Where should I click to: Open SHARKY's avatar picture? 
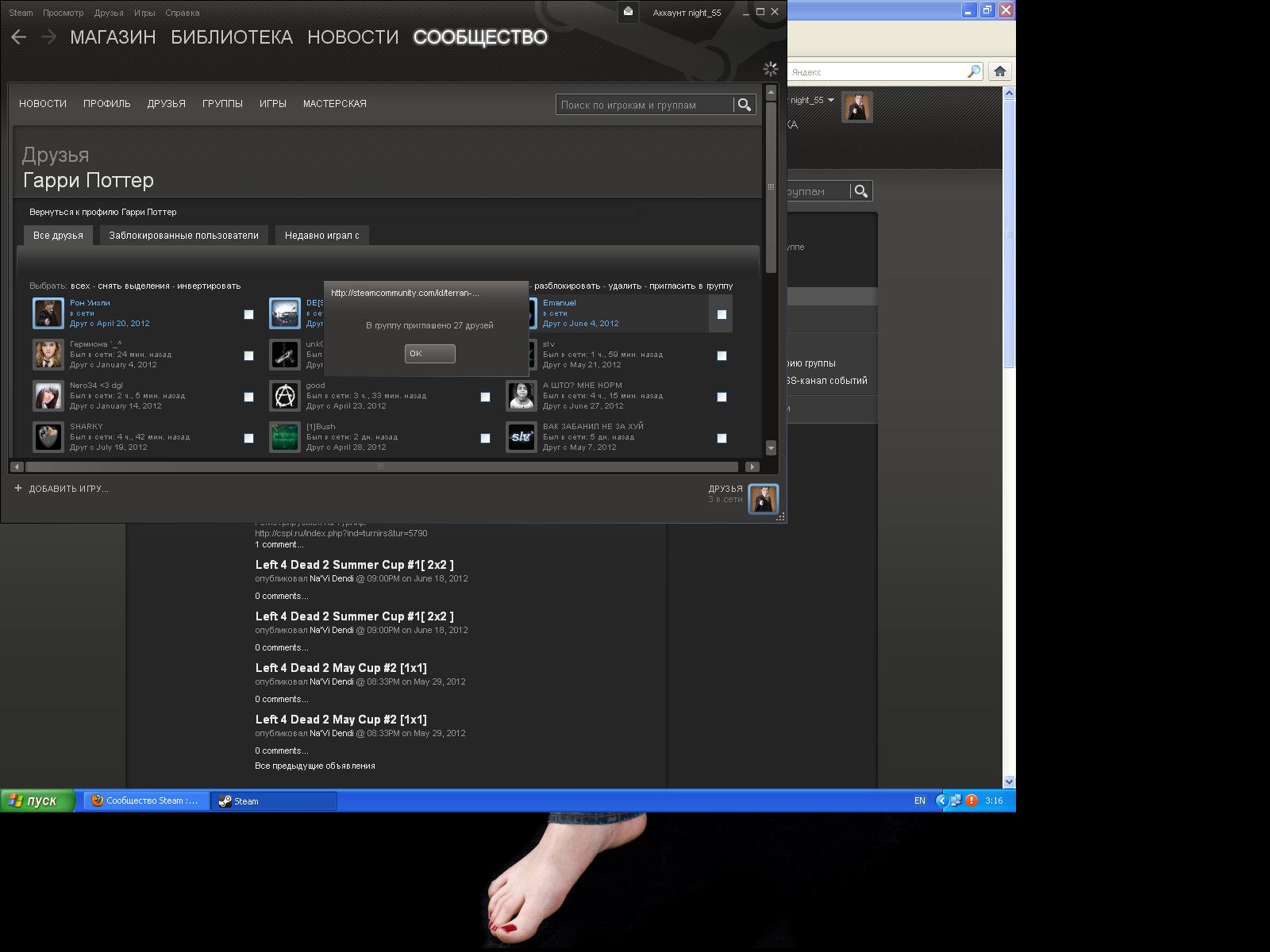tap(48, 437)
